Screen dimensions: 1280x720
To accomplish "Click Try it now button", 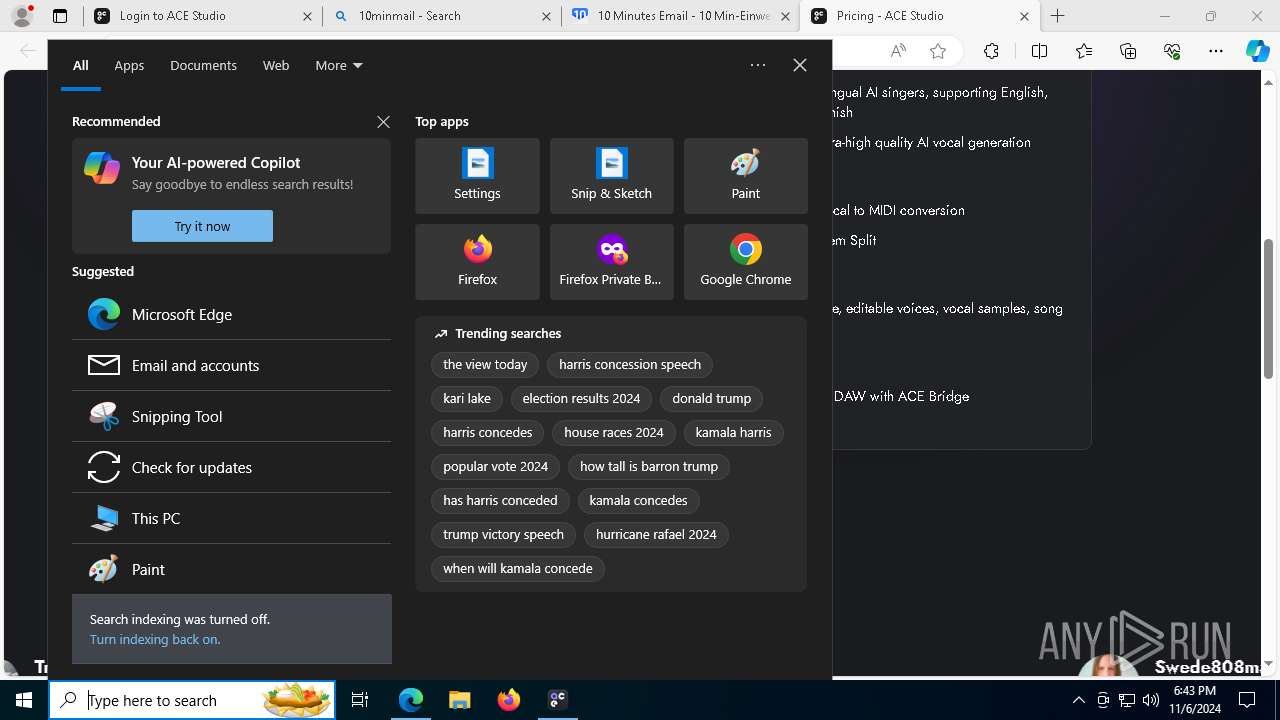I will click(x=202, y=226).
